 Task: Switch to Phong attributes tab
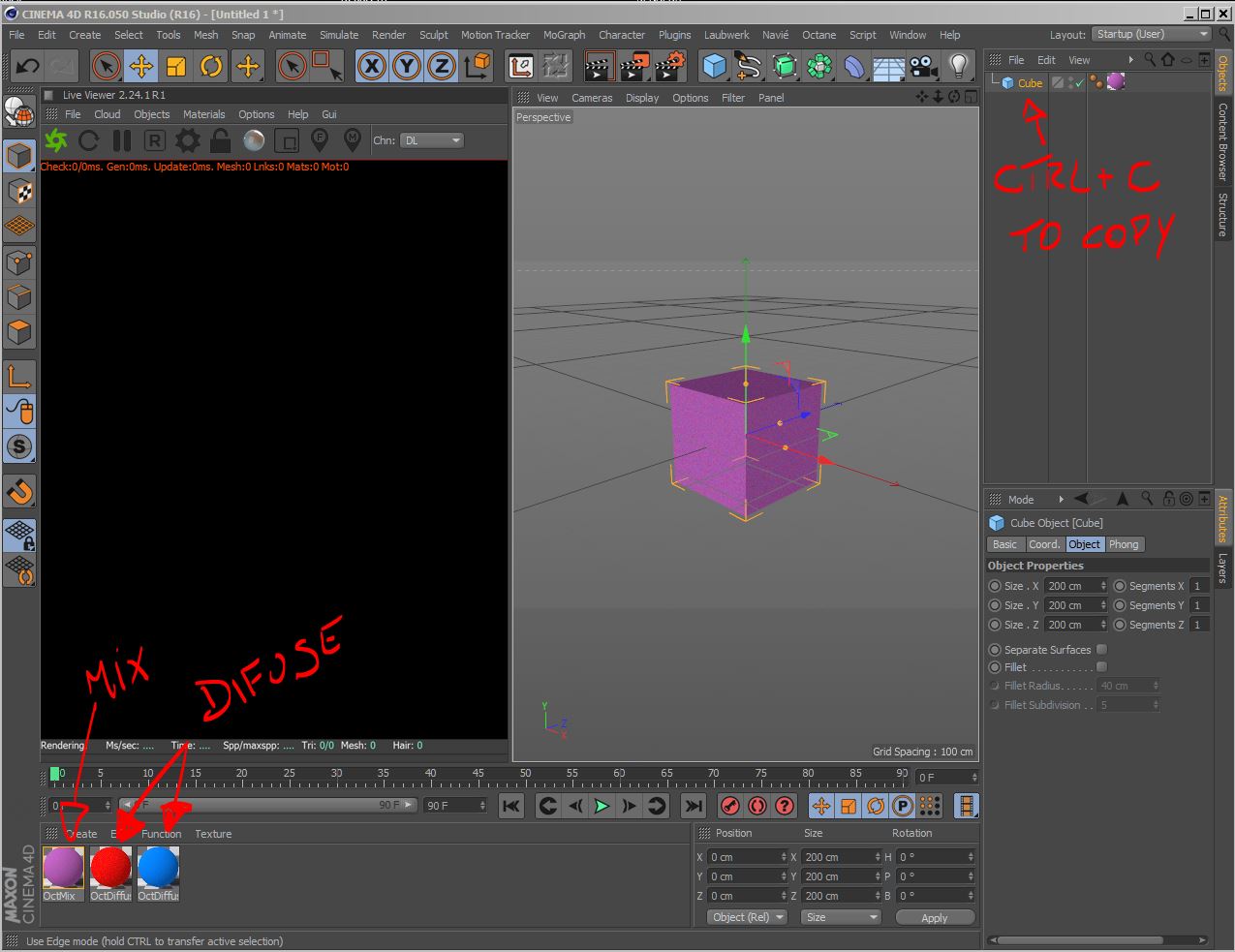pyautogui.click(x=1124, y=544)
